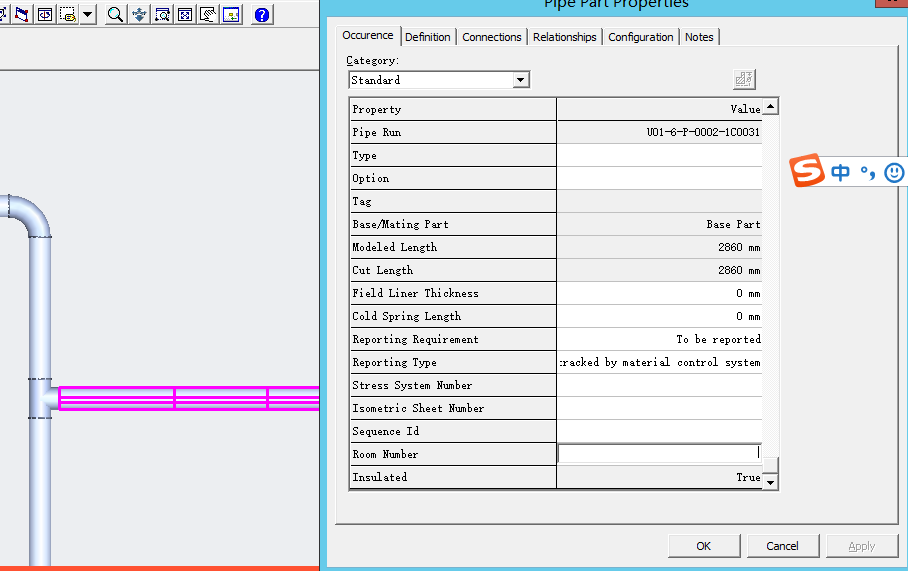Click the Apply button
Image resolution: width=908 pixels, height=571 pixels.
[x=862, y=546]
